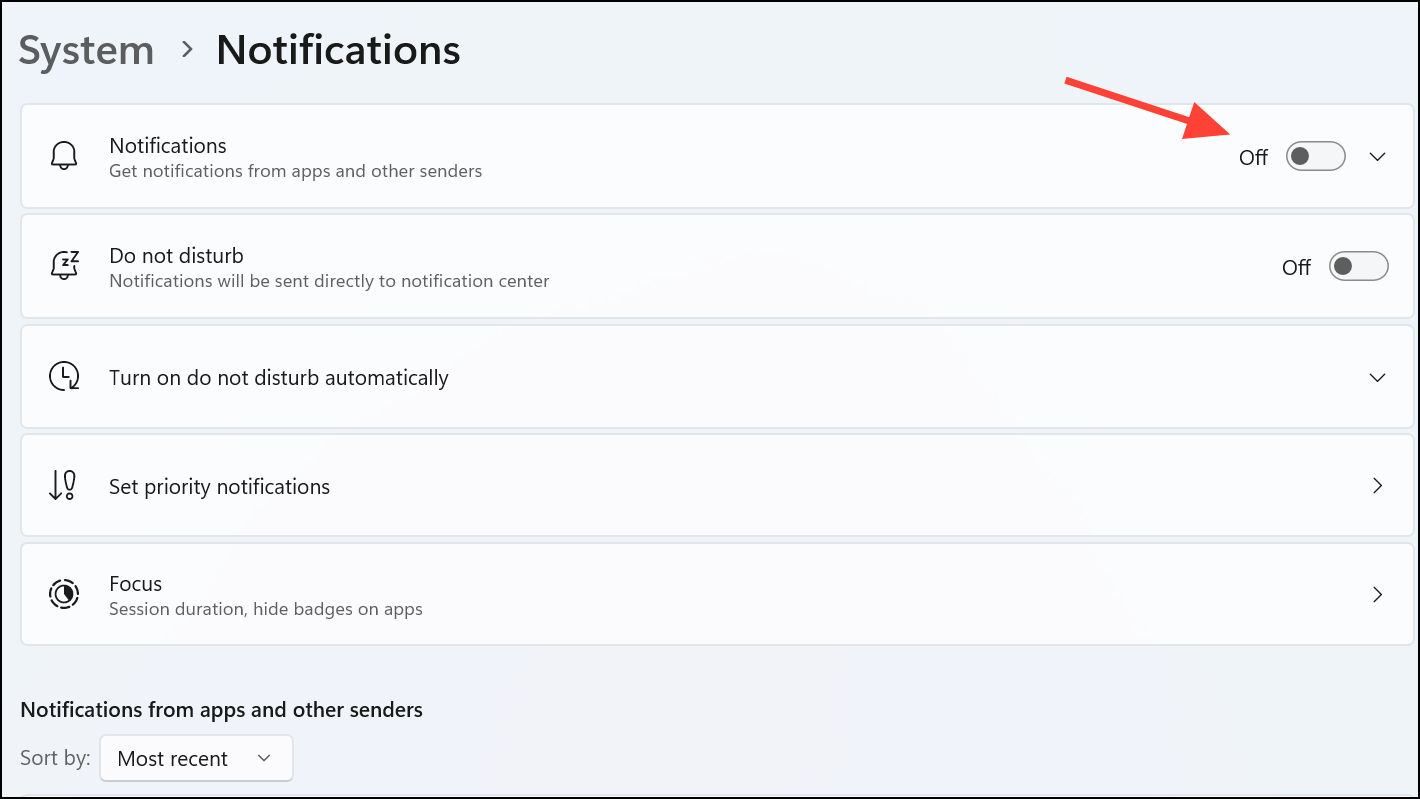
Task: Click the clock icon beside automatic do not disturb
Action: click(63, 377)
